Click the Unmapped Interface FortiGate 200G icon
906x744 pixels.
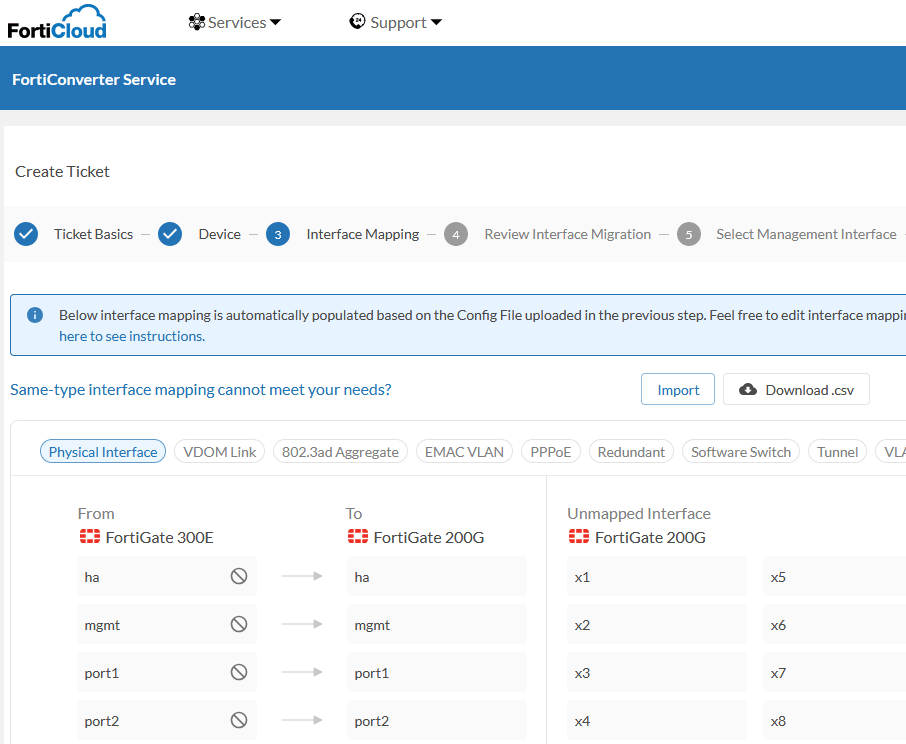[579, 537]
